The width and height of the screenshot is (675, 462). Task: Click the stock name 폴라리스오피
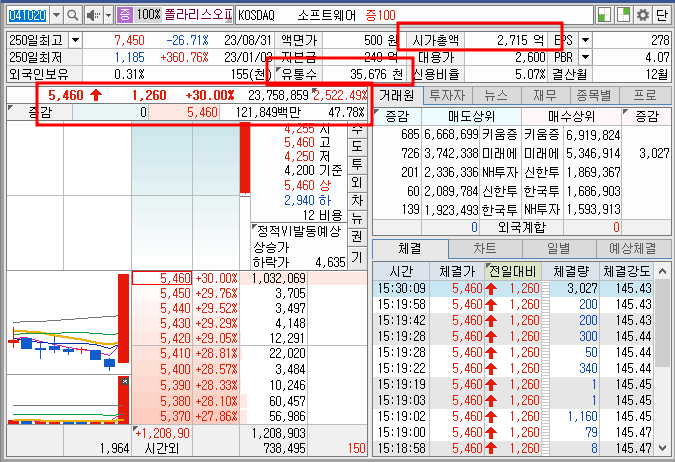tap(198, 15)
